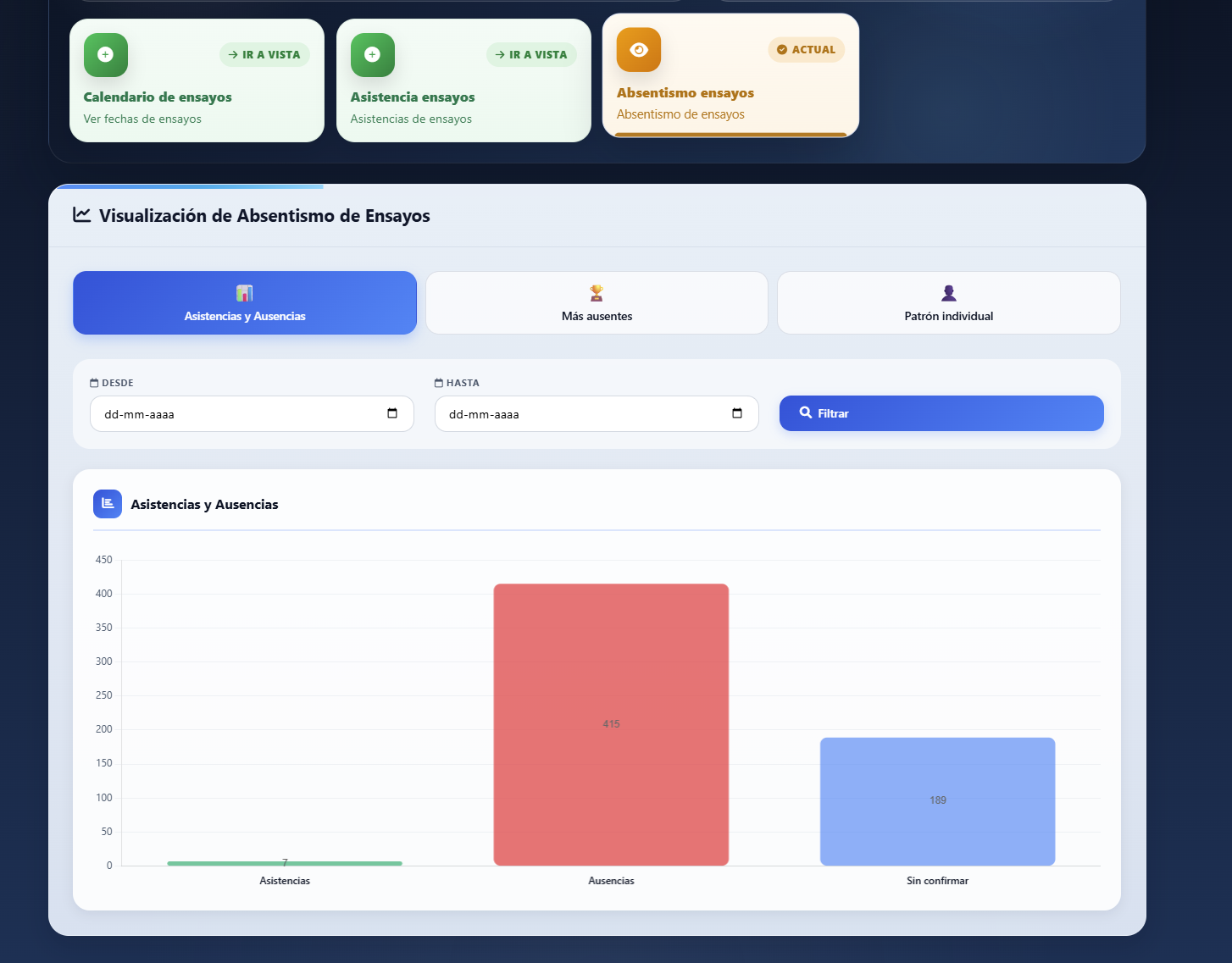This screenshot has height=963, width=1232.
Task: Click the blue chart icon beside Asistencias y Ausencias heading
Action: [108, 504]
